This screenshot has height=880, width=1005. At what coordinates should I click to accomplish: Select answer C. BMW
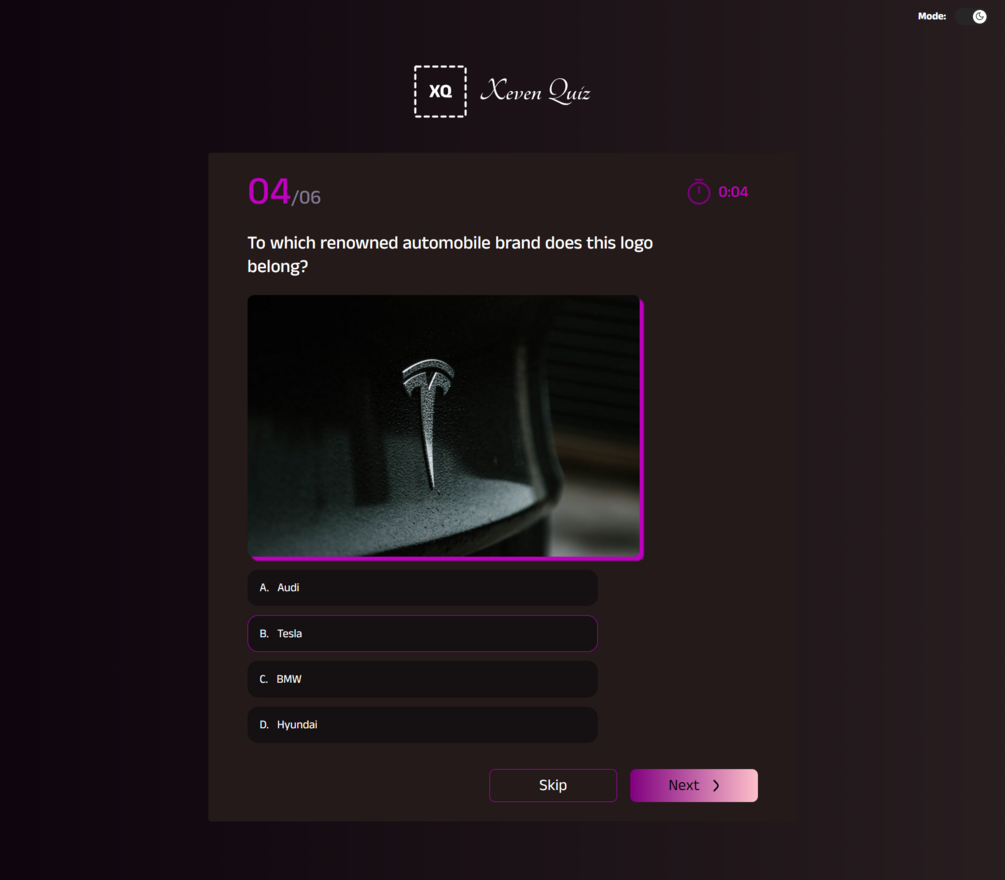[422, 679]
